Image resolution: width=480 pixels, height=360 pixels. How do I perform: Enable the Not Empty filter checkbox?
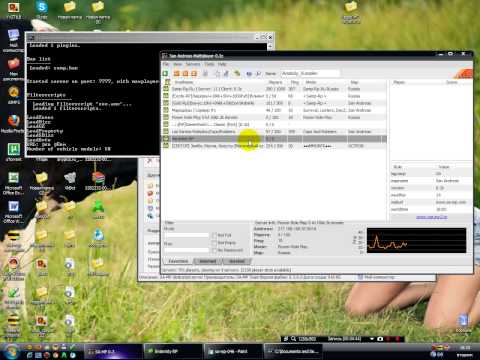214,243
